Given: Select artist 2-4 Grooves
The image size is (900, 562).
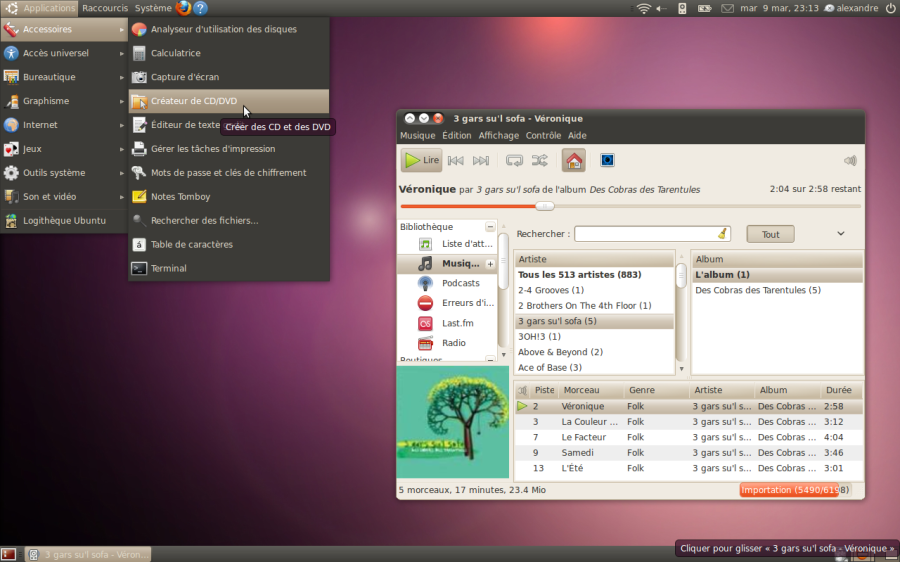Looking at the screenshot, I should pos(594,290).
